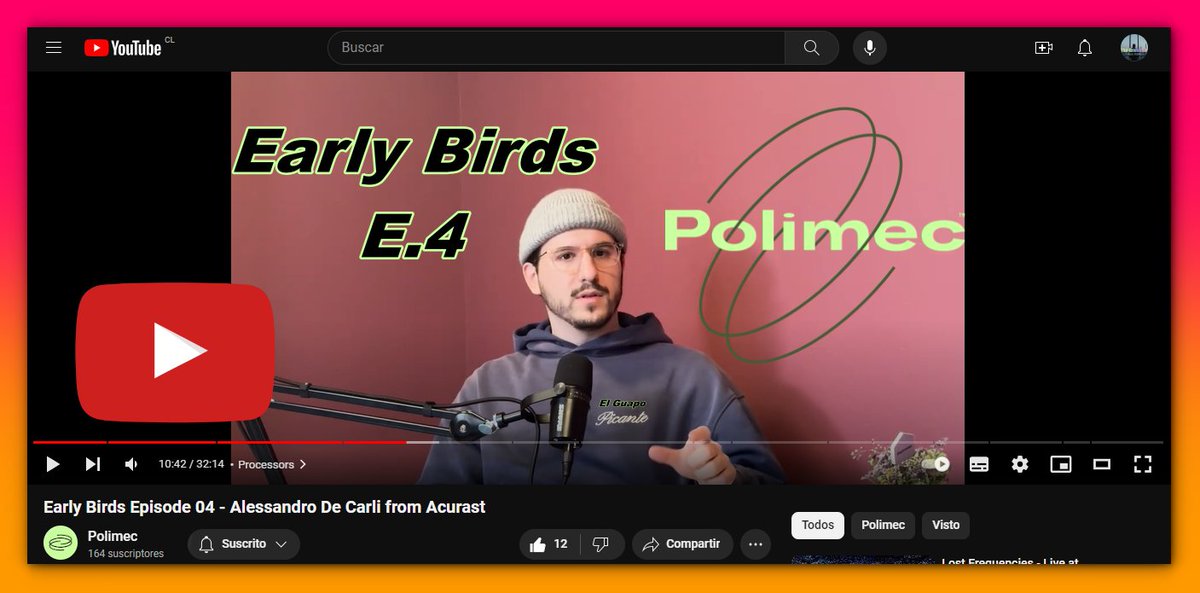Viewport: 1200px width, 593px height.
Task: Mute the video with the volume icon
Action: (130, 464)
